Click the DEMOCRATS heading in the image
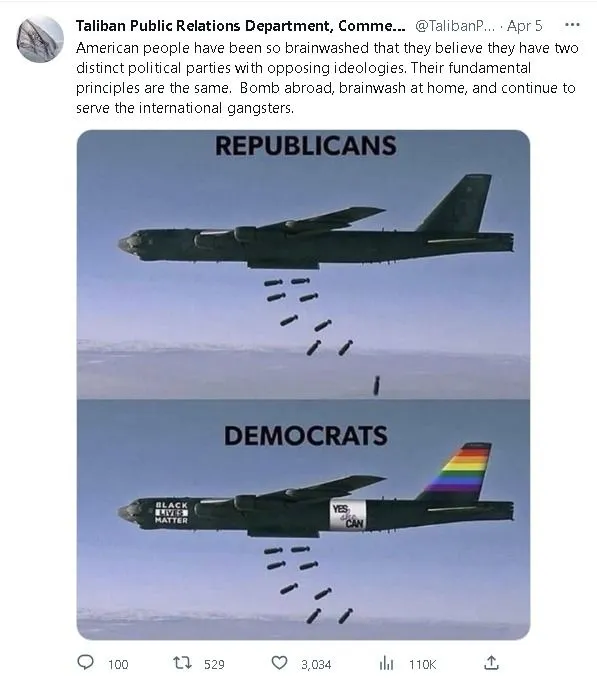Screen dimensions: 597x681 coord(306,436)
